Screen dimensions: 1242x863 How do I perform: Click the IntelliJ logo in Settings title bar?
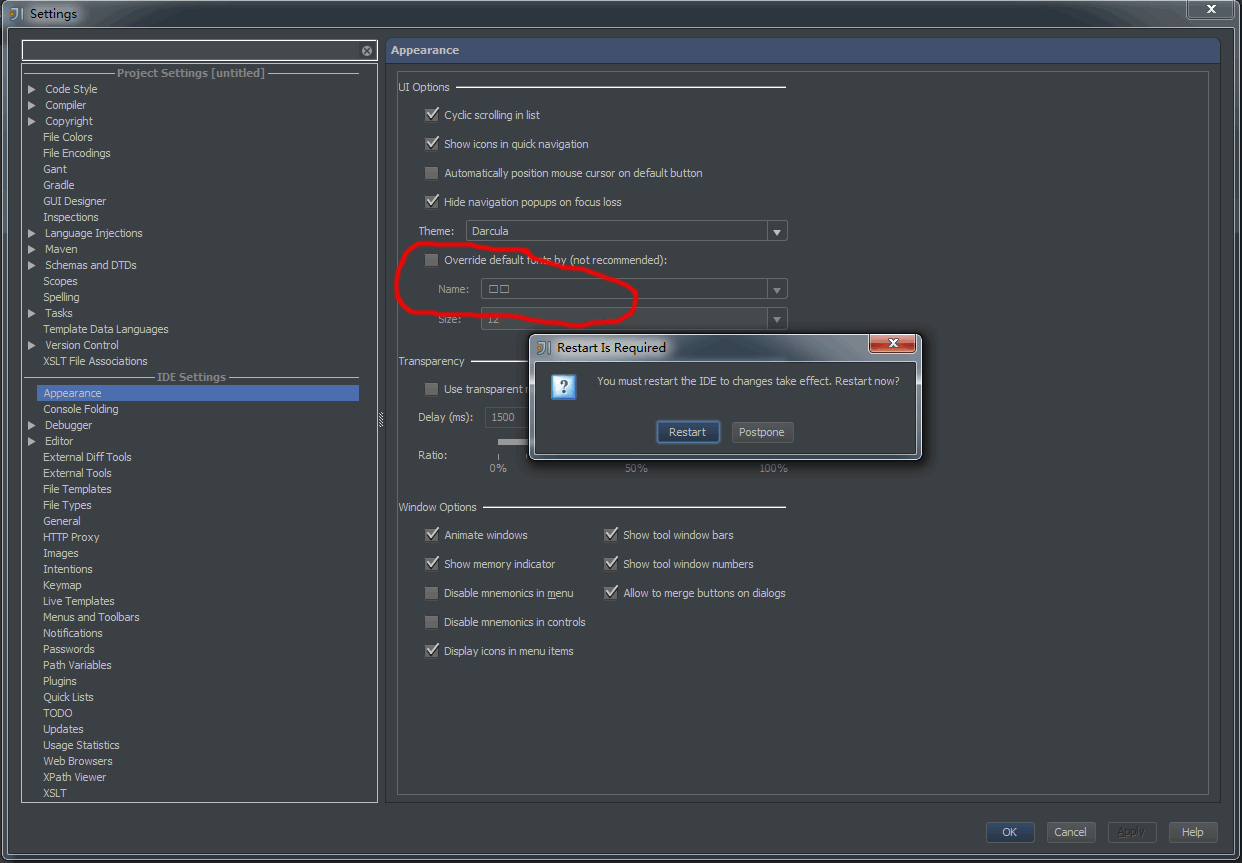(16, 13)
